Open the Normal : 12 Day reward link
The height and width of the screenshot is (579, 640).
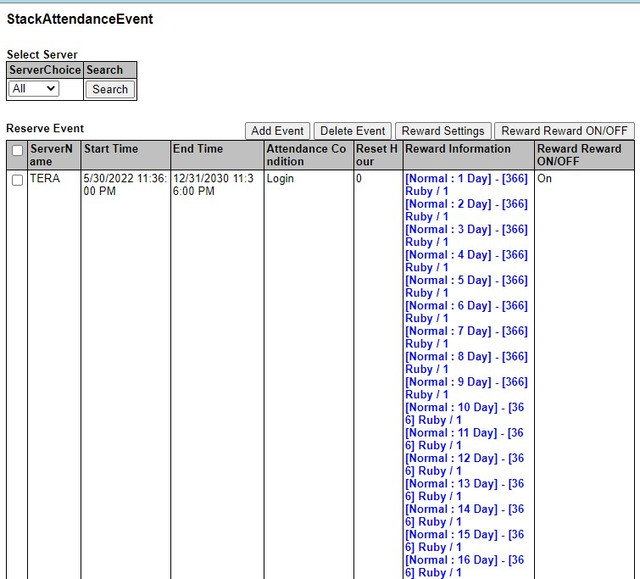pos(464,464)
